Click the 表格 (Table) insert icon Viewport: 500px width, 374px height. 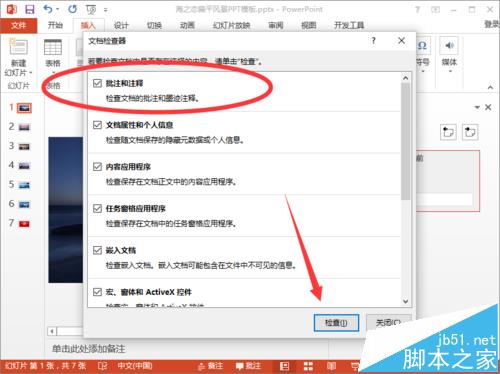pos(53,47)
